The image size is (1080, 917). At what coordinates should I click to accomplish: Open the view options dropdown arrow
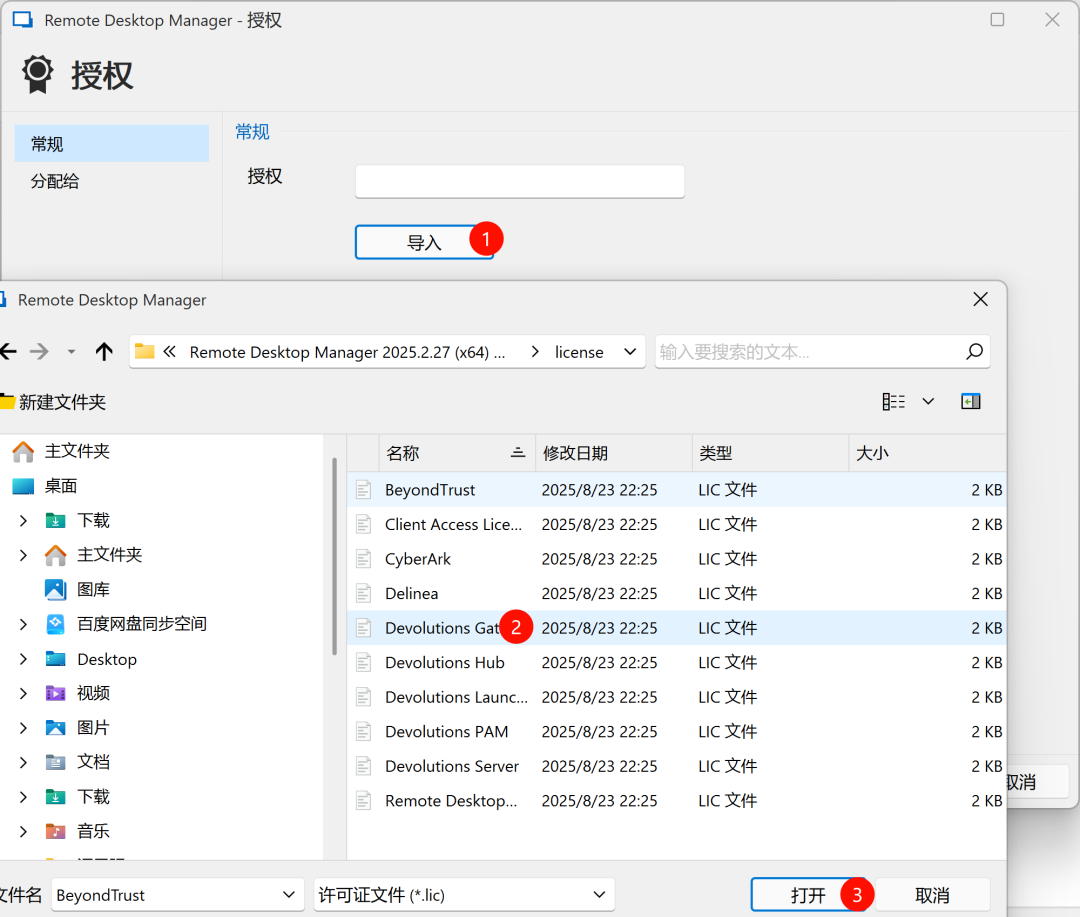click(928, 402)
